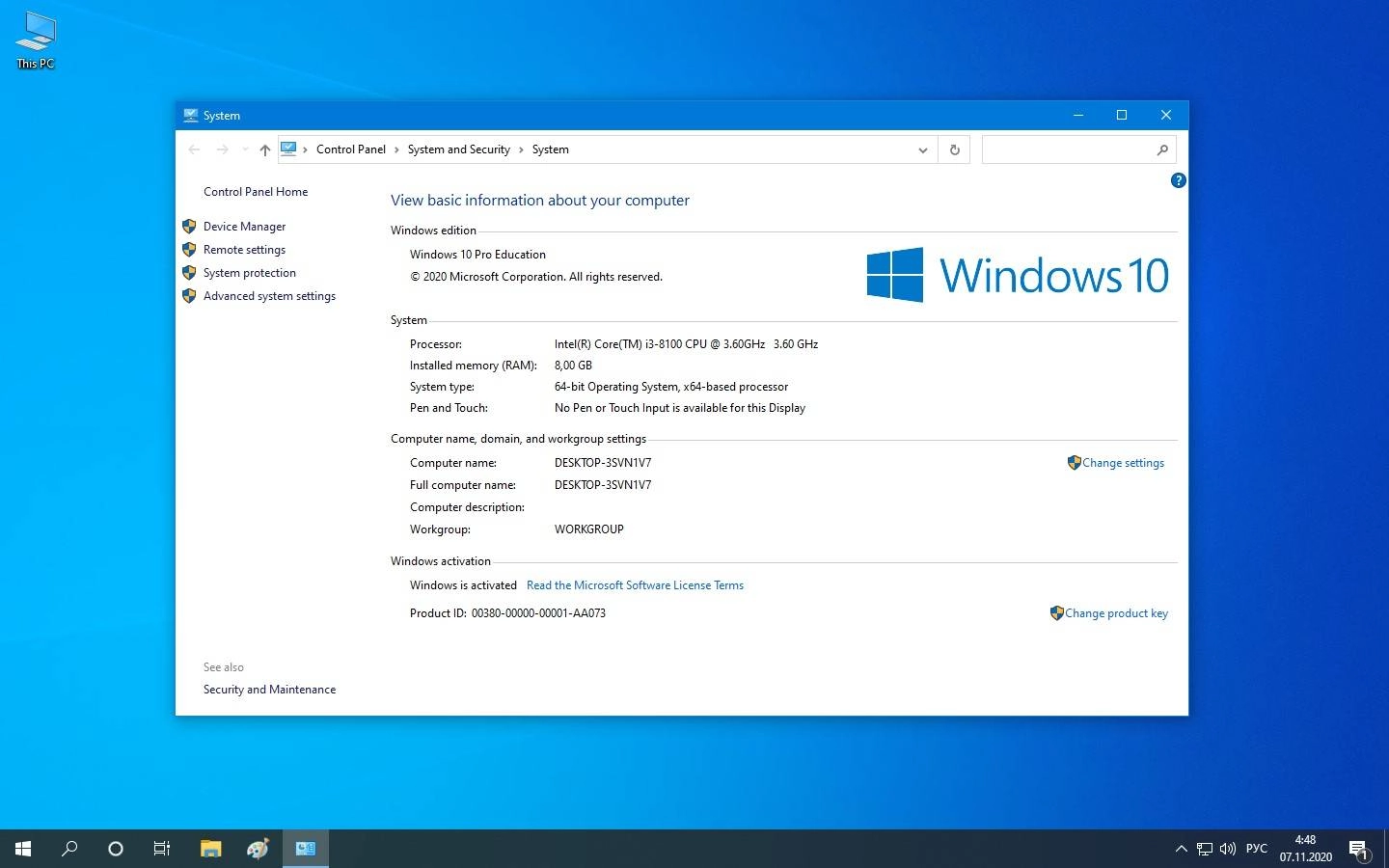Click Change settings for computer name

[x=1123, y=463]
